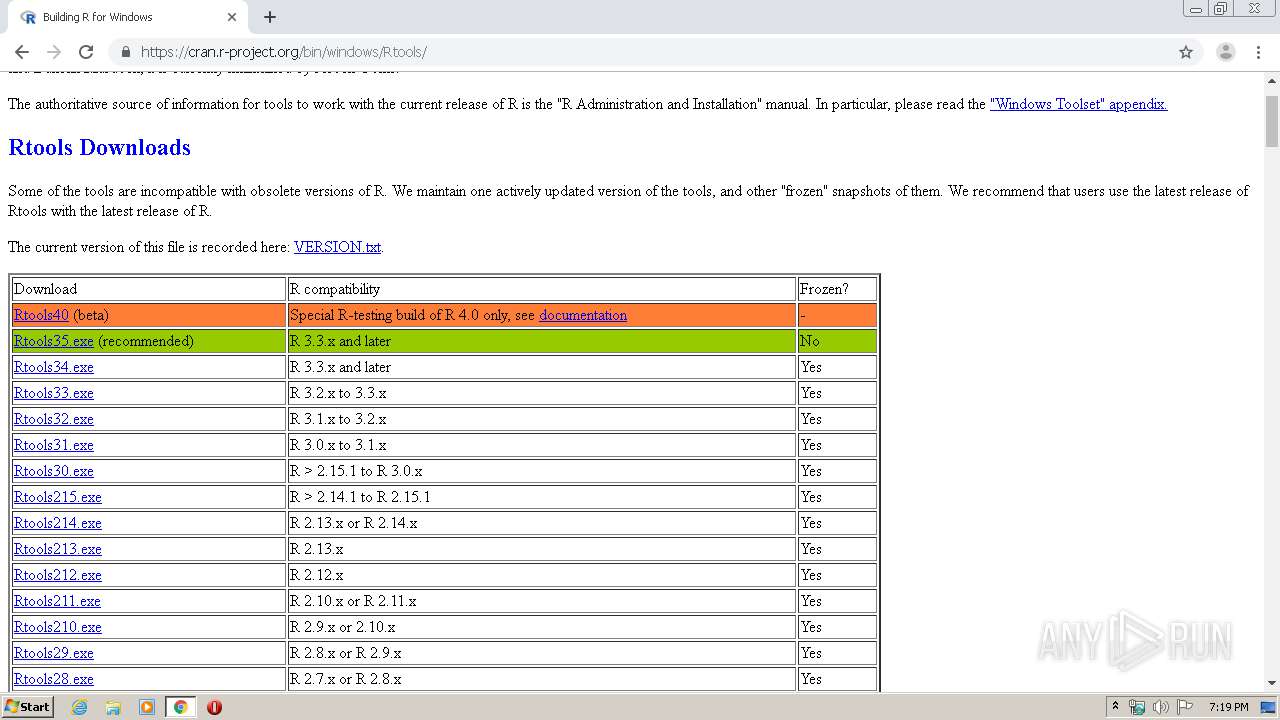Select the Building R for Windows tab
This screenshot has height=720, width=1280.
click(x=128, y=17)
